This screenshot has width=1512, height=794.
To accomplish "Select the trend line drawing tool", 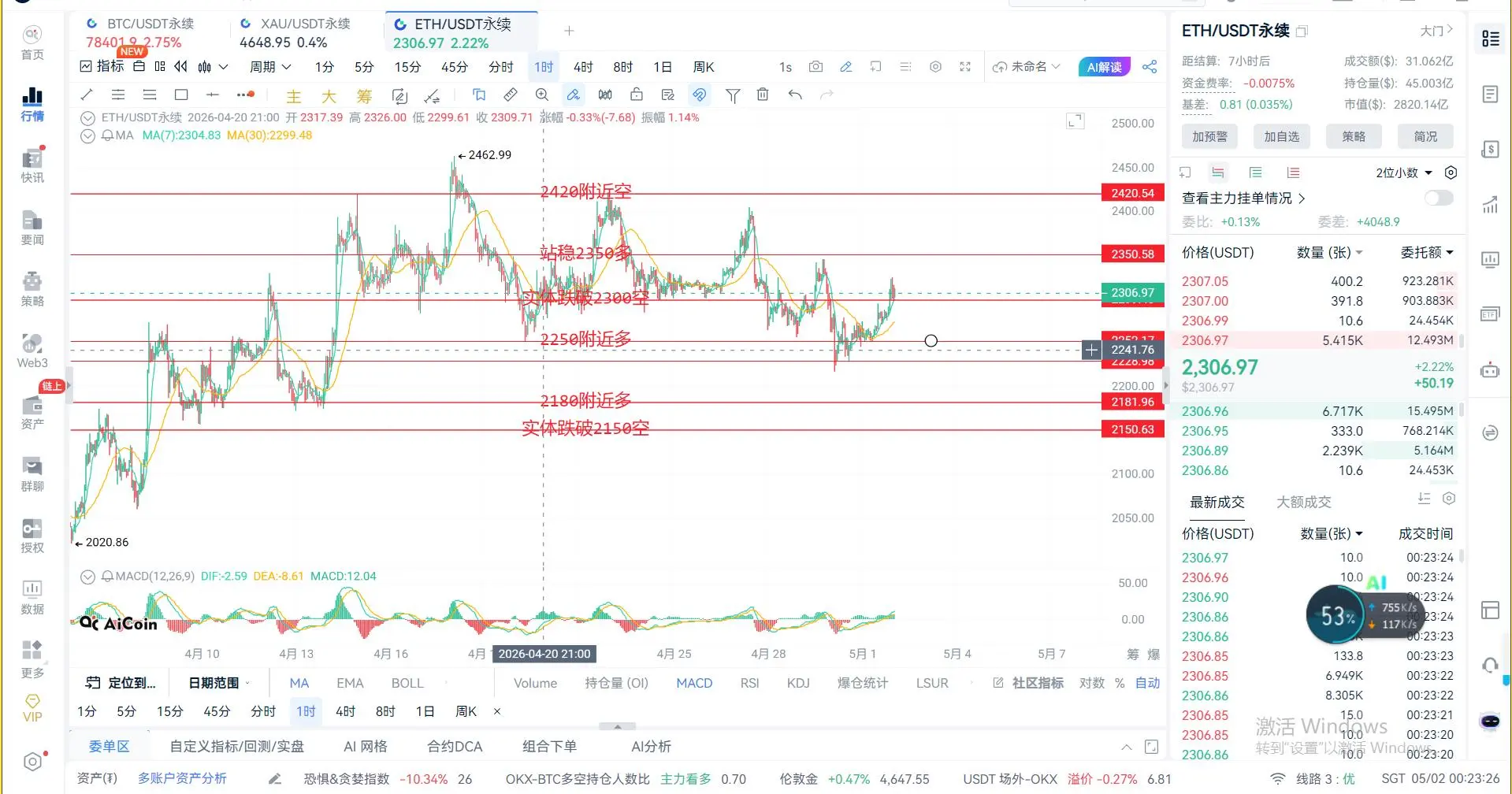I will tap(87, 95).
